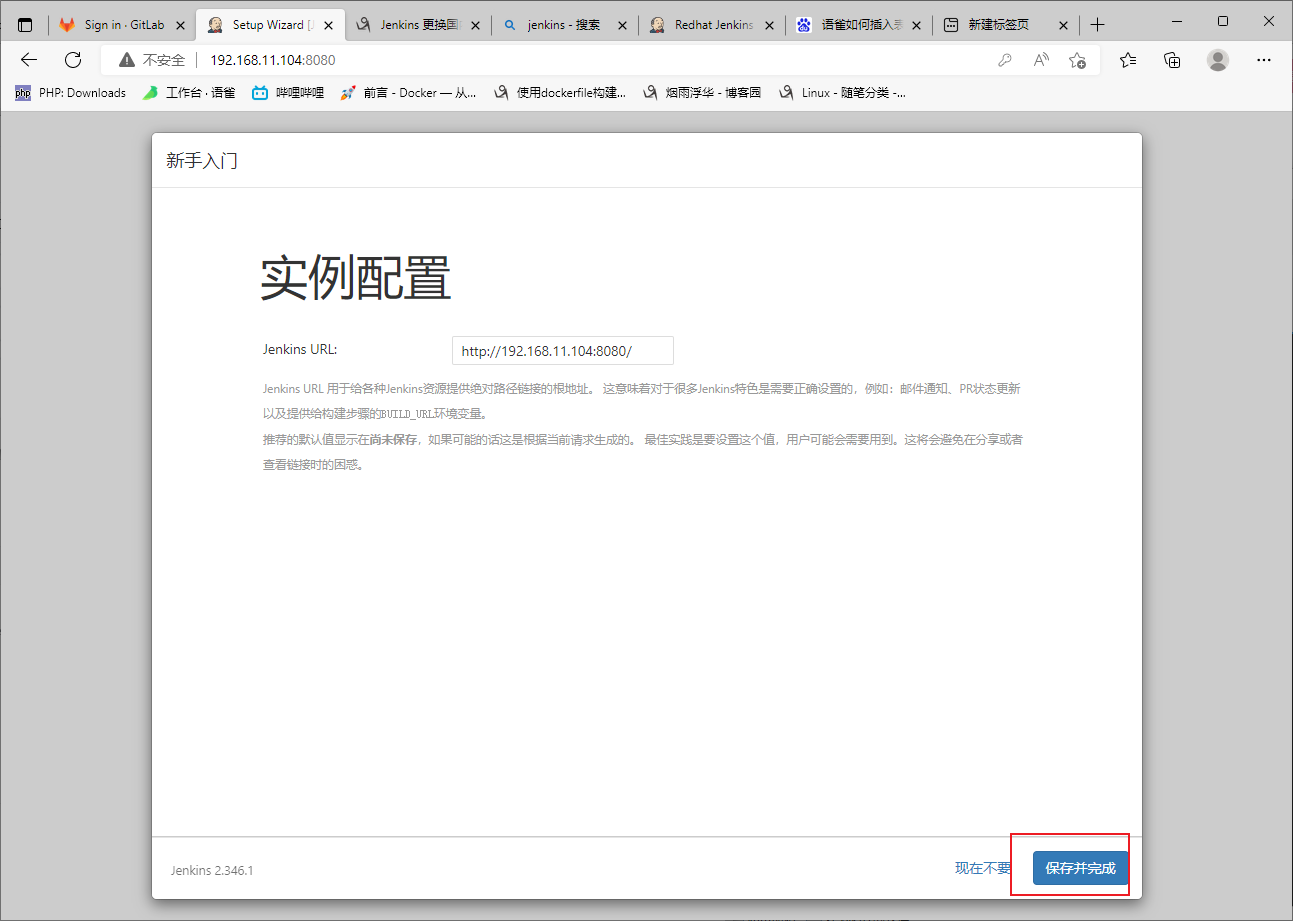Switch to Sign in GitLab tab
The image size is (1293, 921).
120,25
